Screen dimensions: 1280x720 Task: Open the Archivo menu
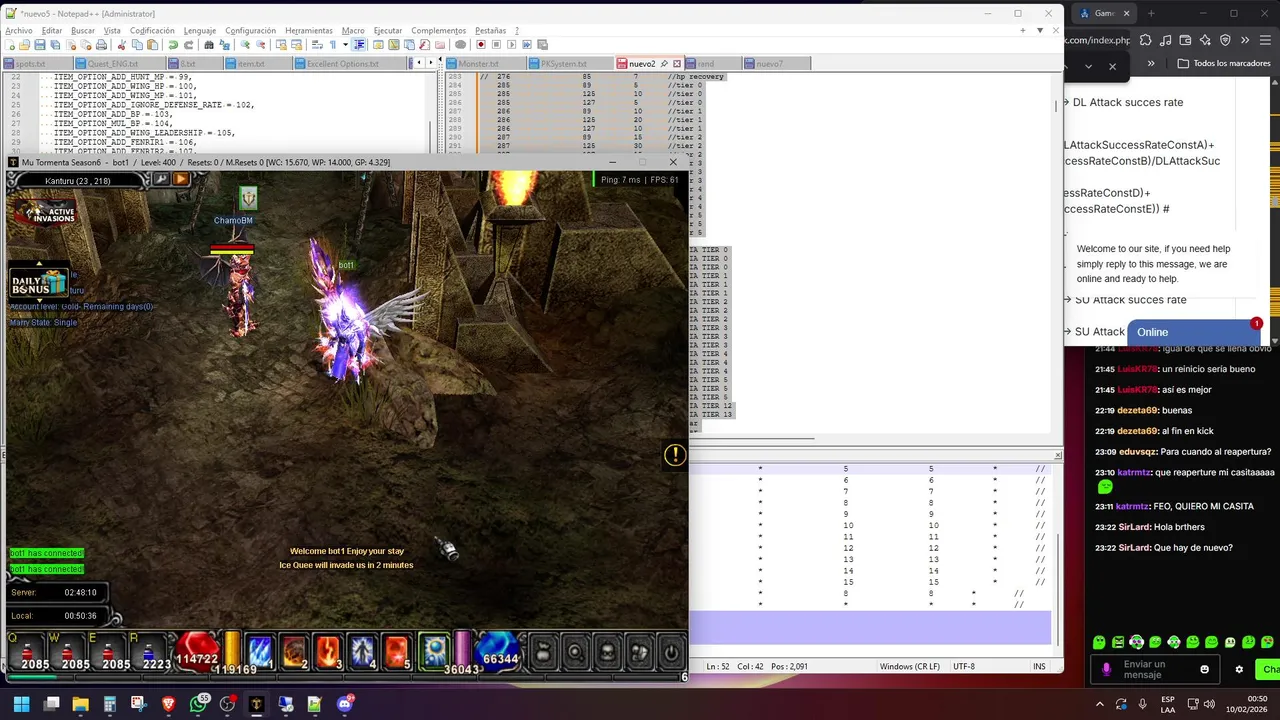19,31
